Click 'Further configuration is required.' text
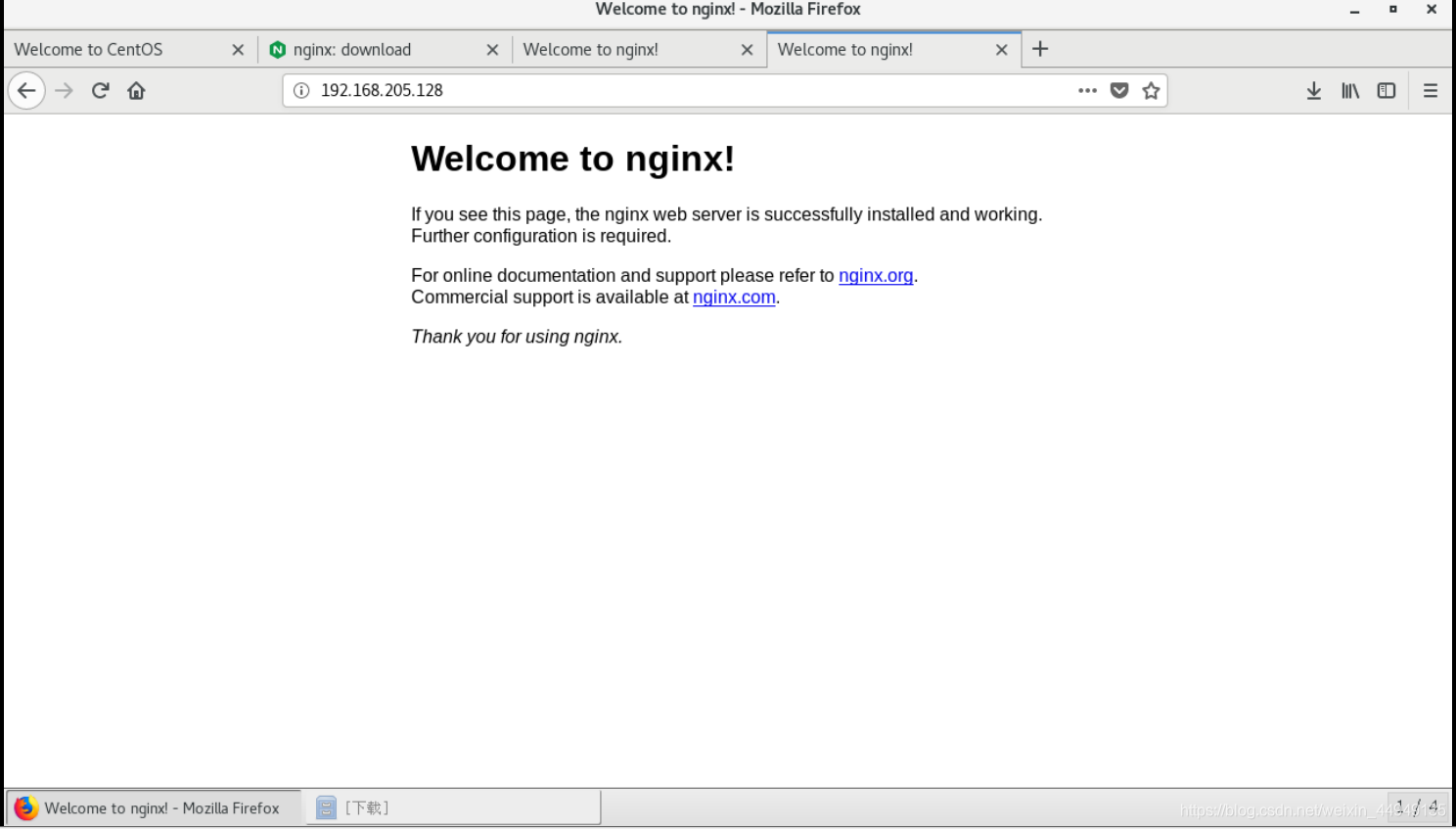This screenshot has width=1456, height=829. pos(541,237)
